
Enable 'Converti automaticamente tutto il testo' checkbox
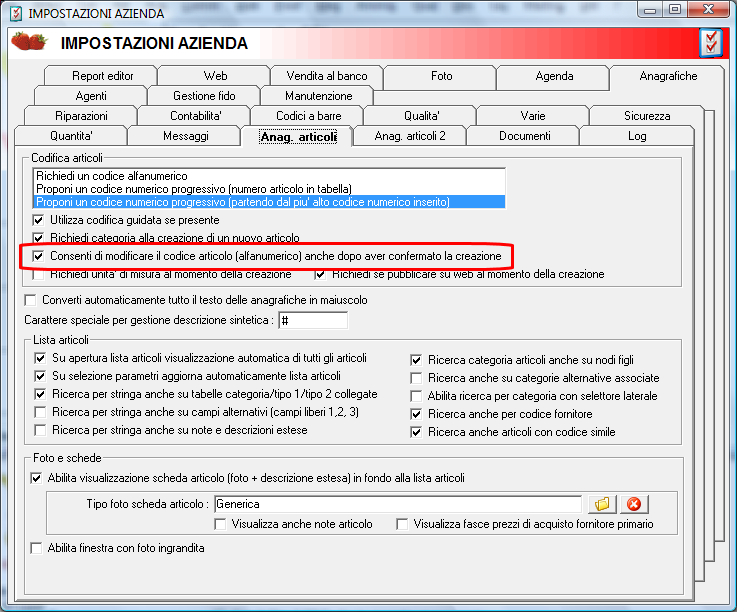(31, 300)
